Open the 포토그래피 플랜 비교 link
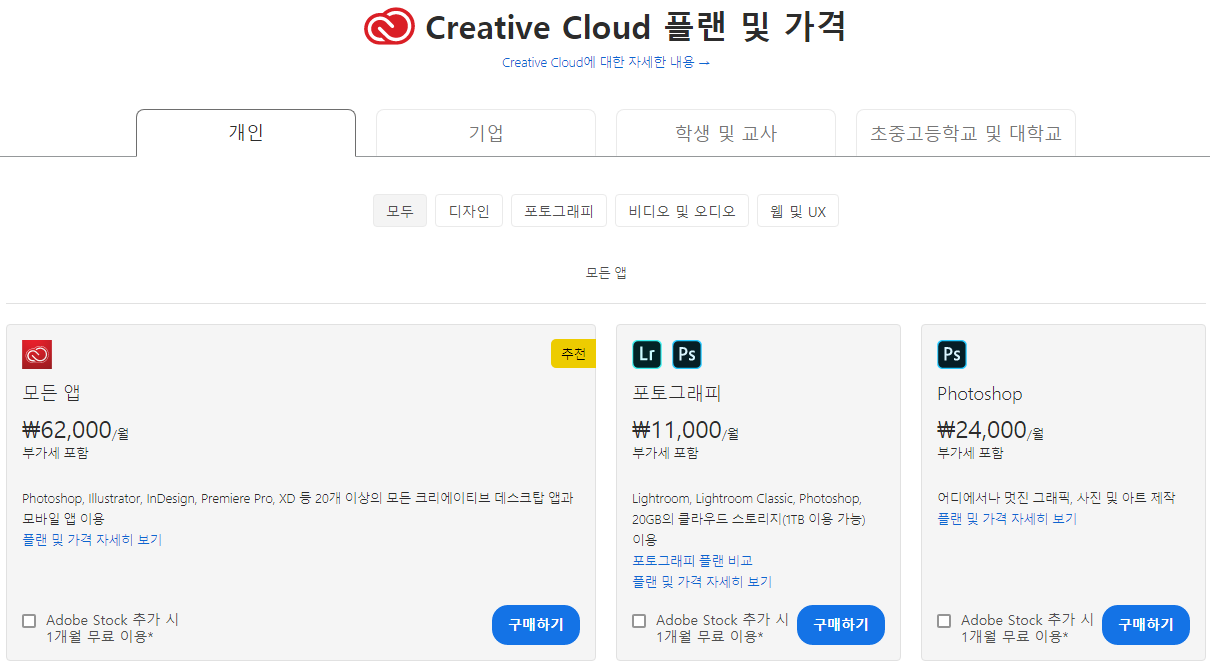Viewport: 1210px width, 667px height. tap(692, 561)
